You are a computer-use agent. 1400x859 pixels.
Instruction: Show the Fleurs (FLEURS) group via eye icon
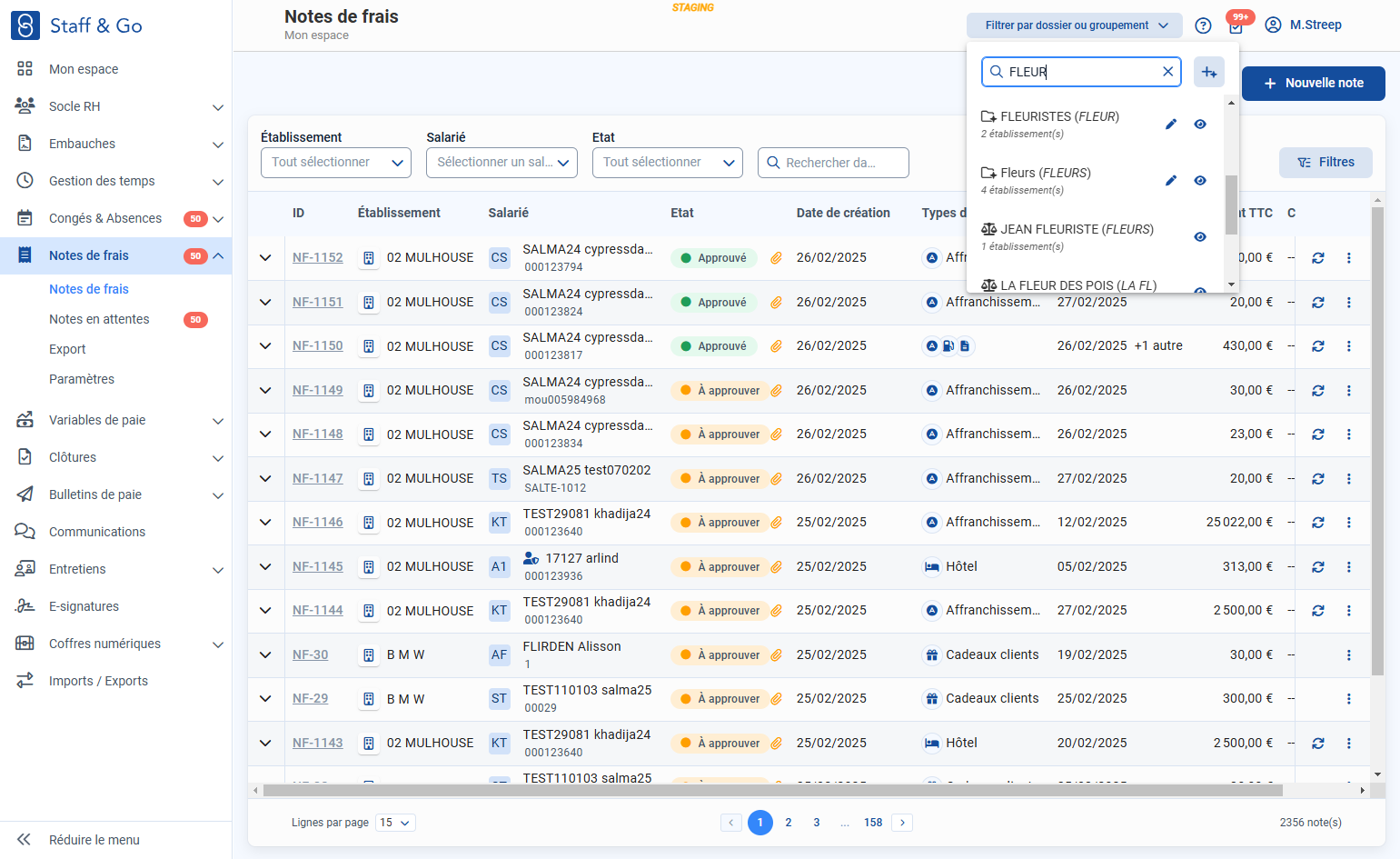click(x=1200, y=181)
